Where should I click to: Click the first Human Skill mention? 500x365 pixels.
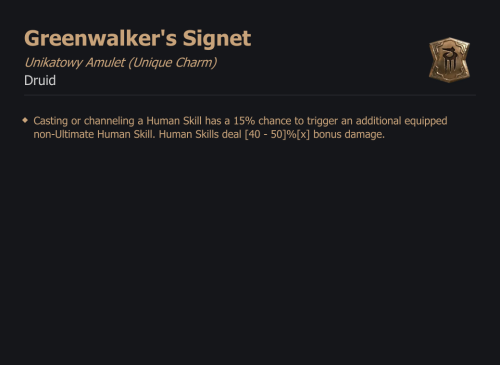click(x=174, y=121)
